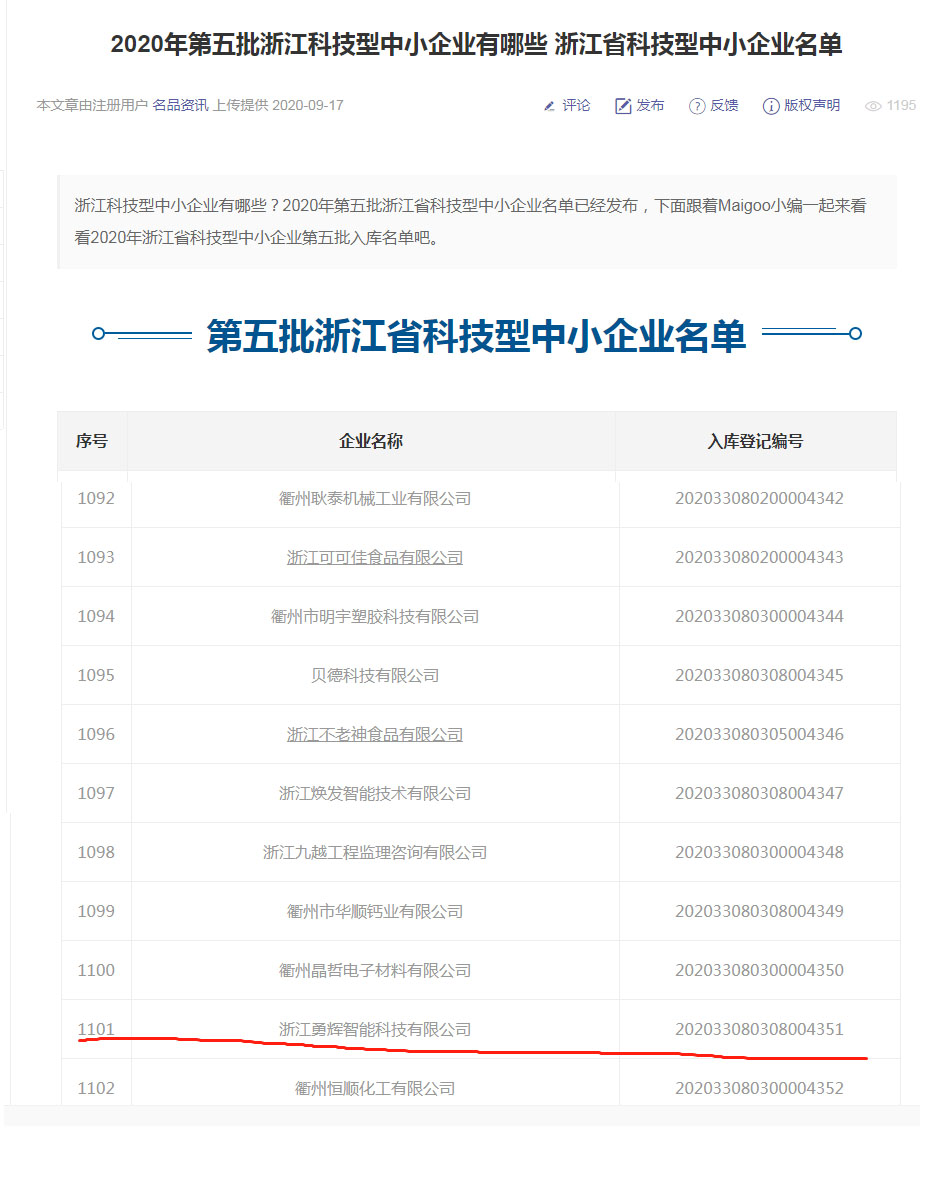
Task: Click the upload date 2020-09-17
Action: click(308, 105)
